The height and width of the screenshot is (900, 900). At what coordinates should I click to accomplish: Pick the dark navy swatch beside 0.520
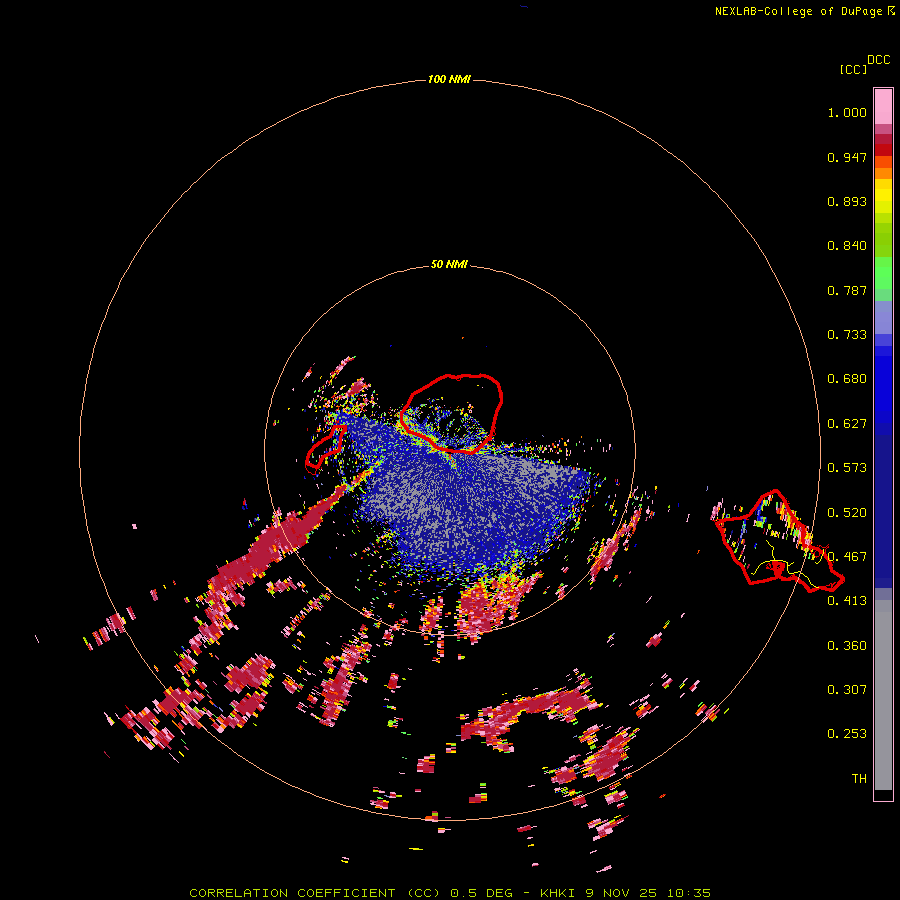click(883, 505)
